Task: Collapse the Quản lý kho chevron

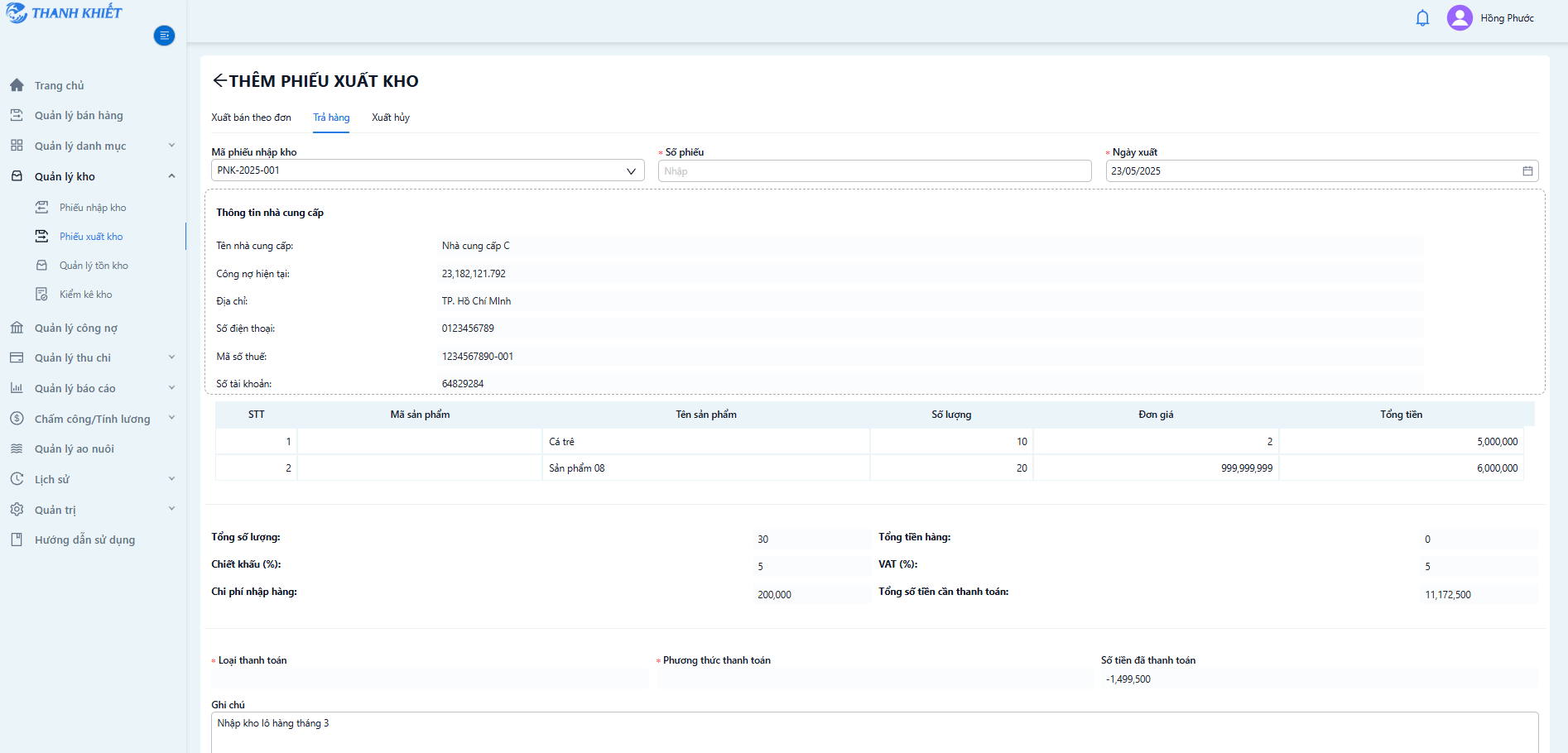Action: click(x=171, y=176)
